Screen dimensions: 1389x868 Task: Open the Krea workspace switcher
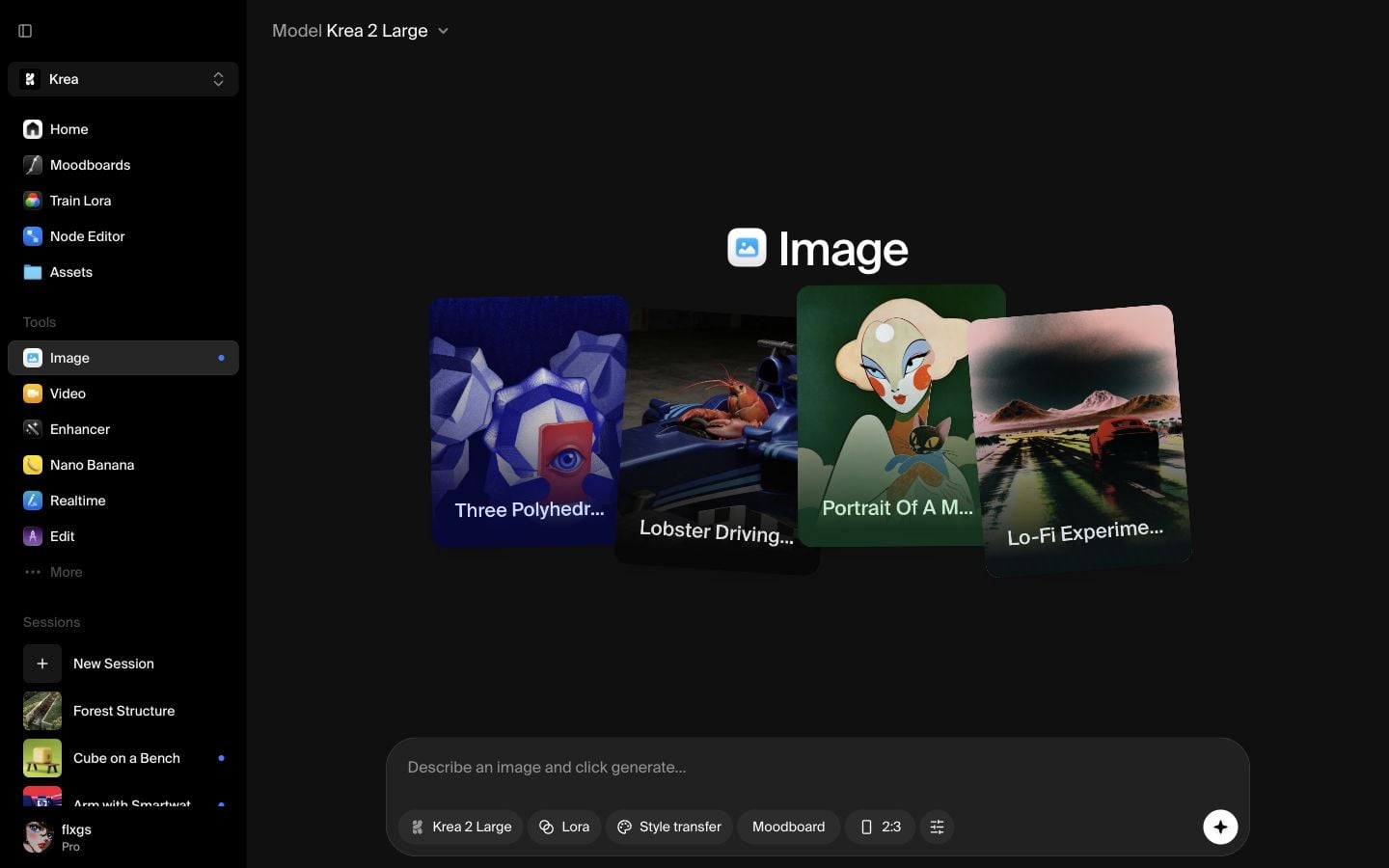(123, 79)
